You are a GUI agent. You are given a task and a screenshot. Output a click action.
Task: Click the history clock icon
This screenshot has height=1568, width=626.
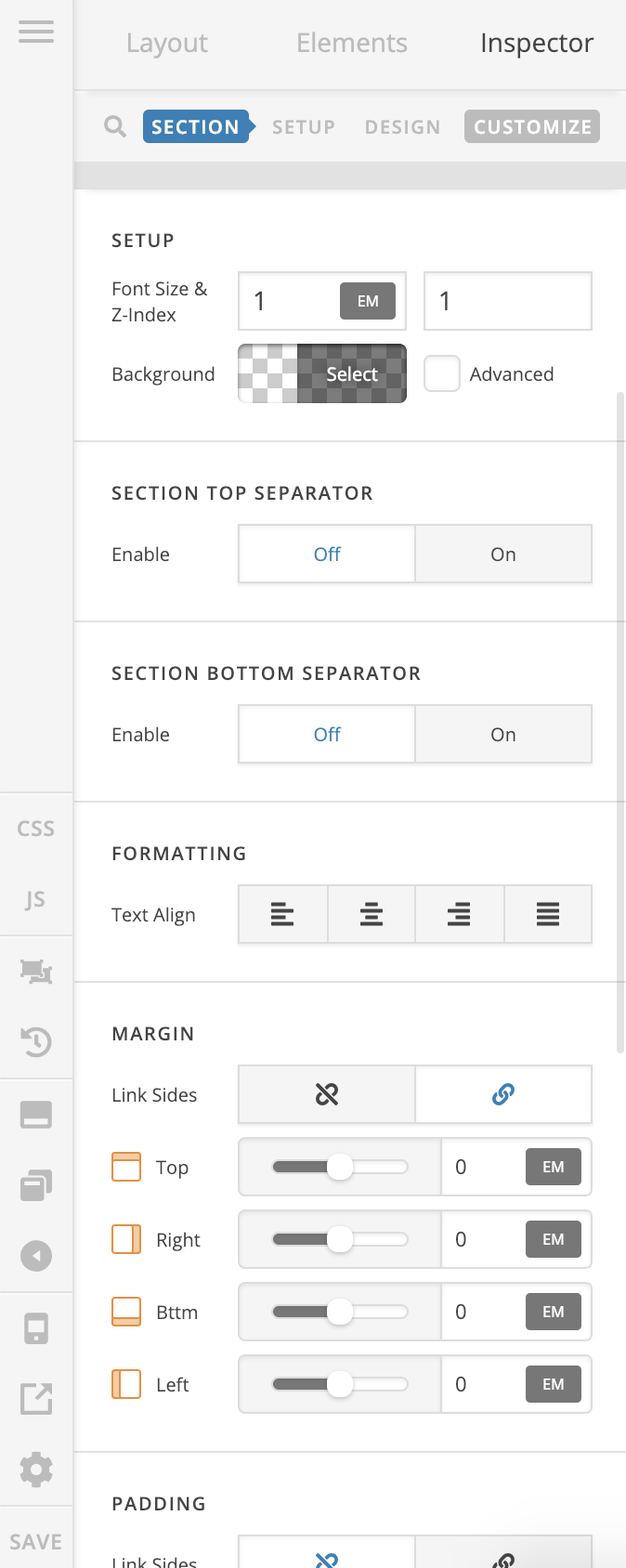pos(36,1042)
